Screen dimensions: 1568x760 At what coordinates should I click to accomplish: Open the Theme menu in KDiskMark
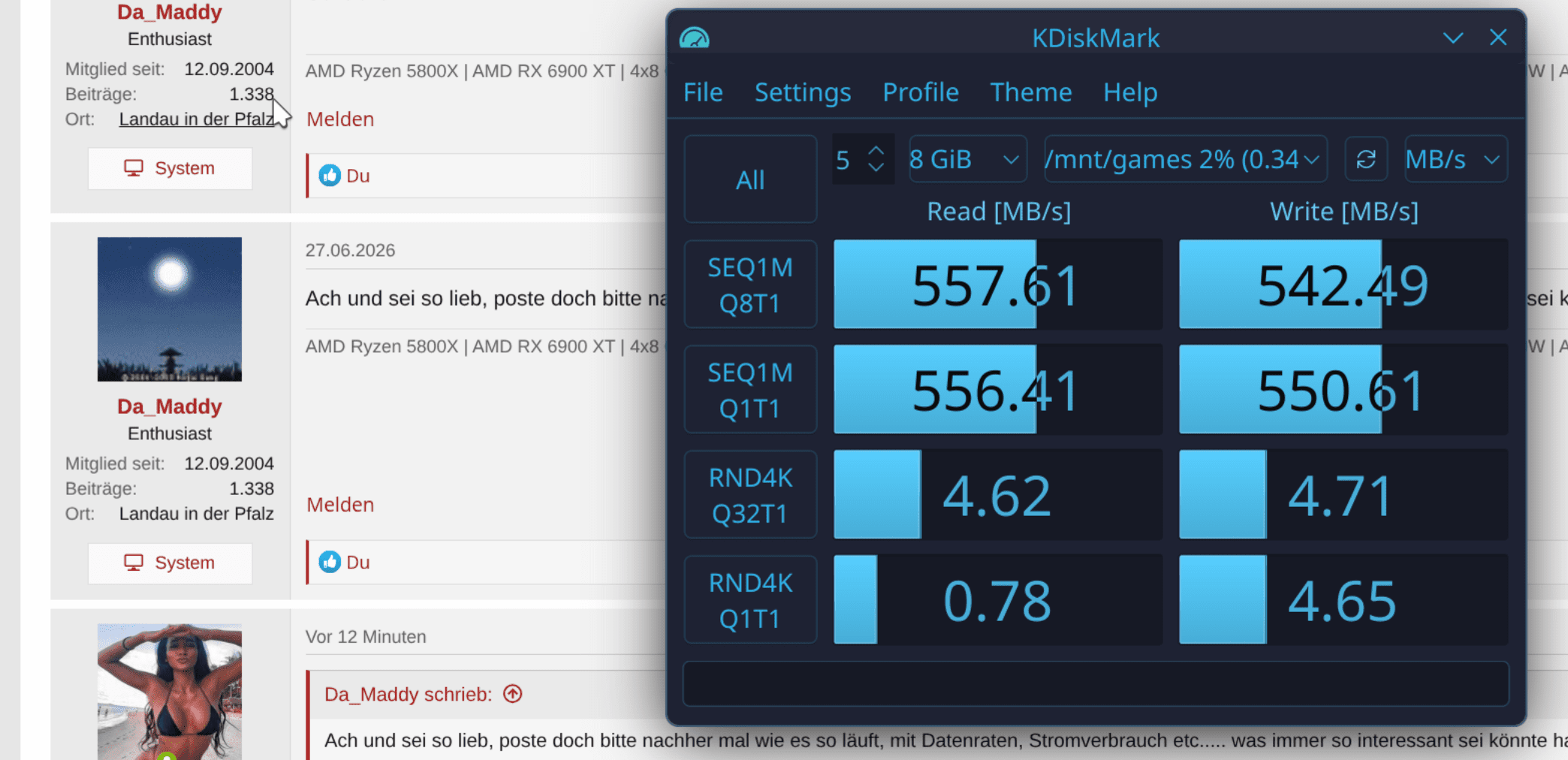tap(1031, 92)
